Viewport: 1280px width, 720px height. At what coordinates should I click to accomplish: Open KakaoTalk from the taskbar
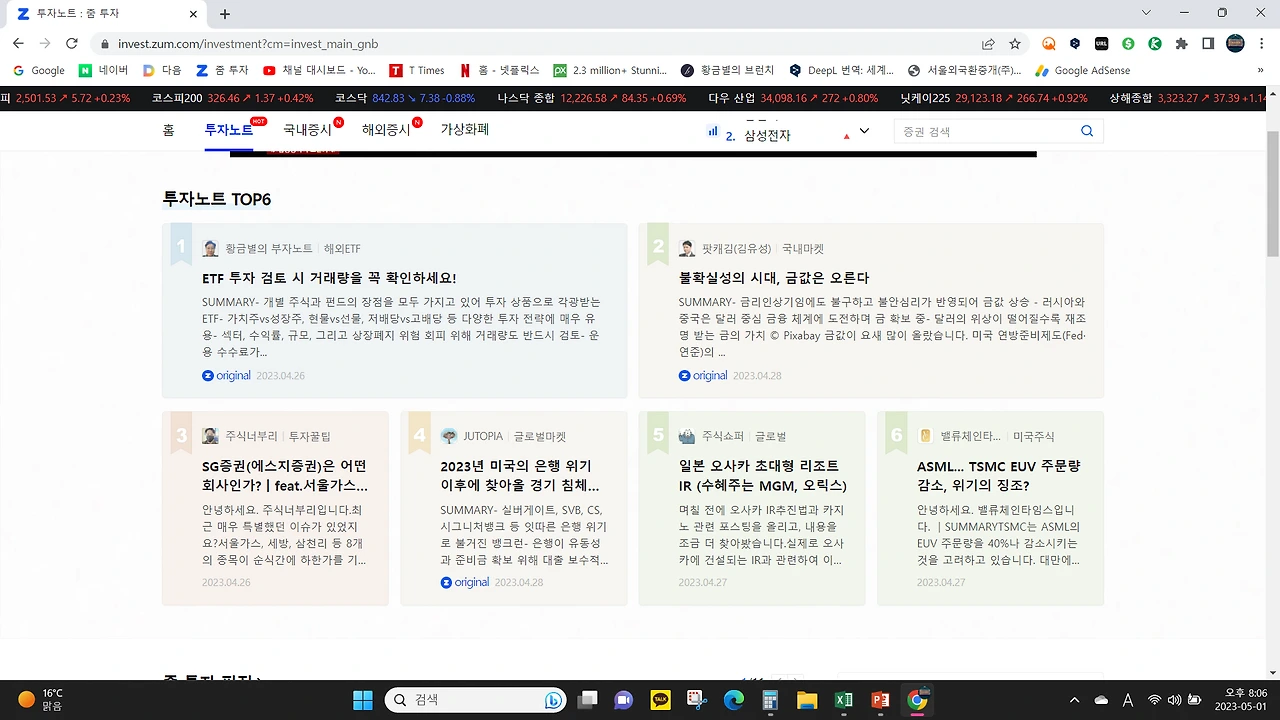point(660,700)
